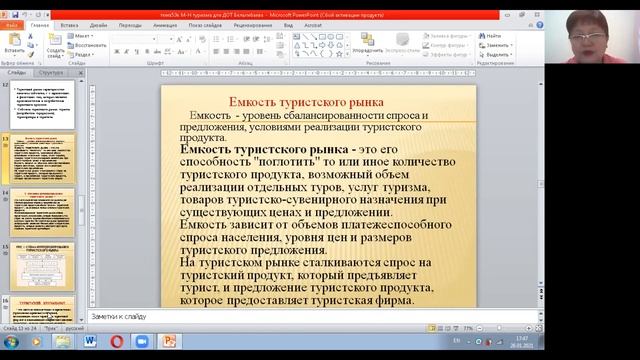Click the Clear Formatting icon
Viewport: 640px width, 360px height.
tap(202, 39)
